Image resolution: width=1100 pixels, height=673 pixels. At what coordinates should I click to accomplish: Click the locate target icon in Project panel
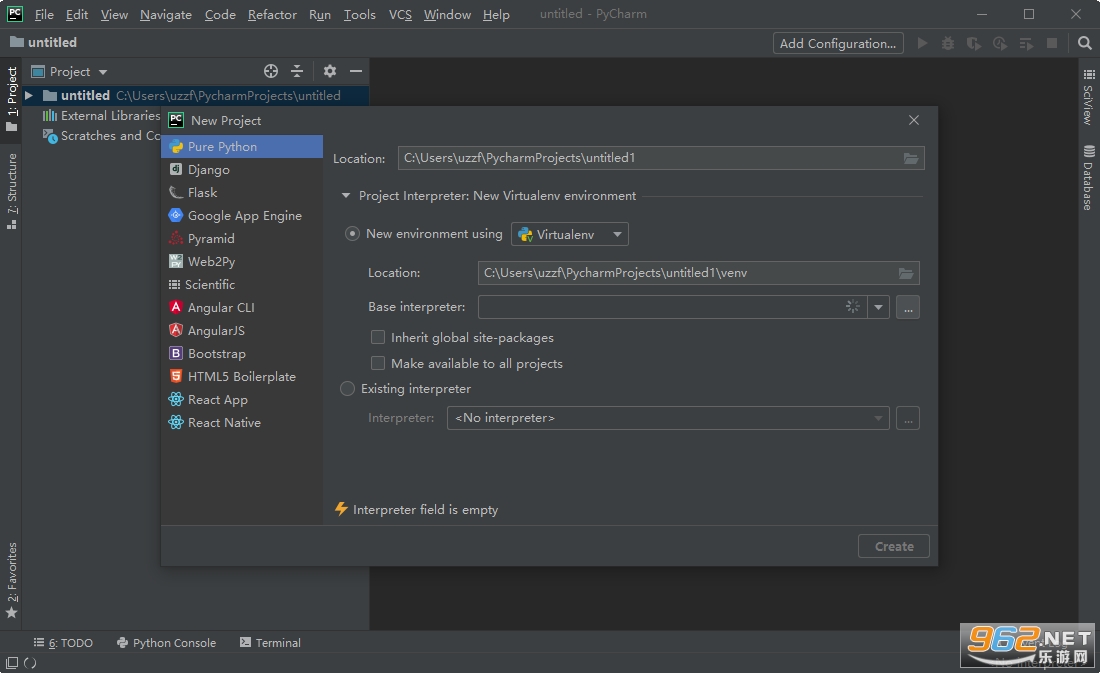tap(271, 71)
